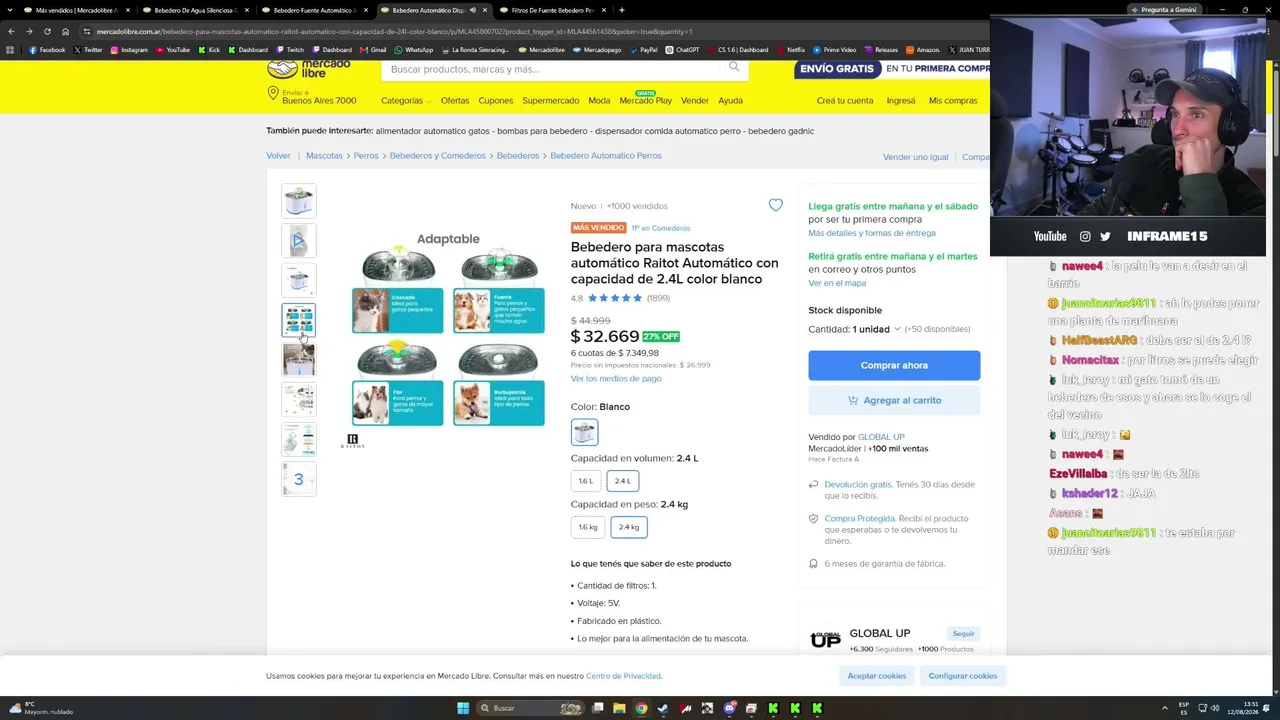This screenshot has width=1280, height=720.
Task: Click the Mercado Libre logo
Action: (308, 68)
